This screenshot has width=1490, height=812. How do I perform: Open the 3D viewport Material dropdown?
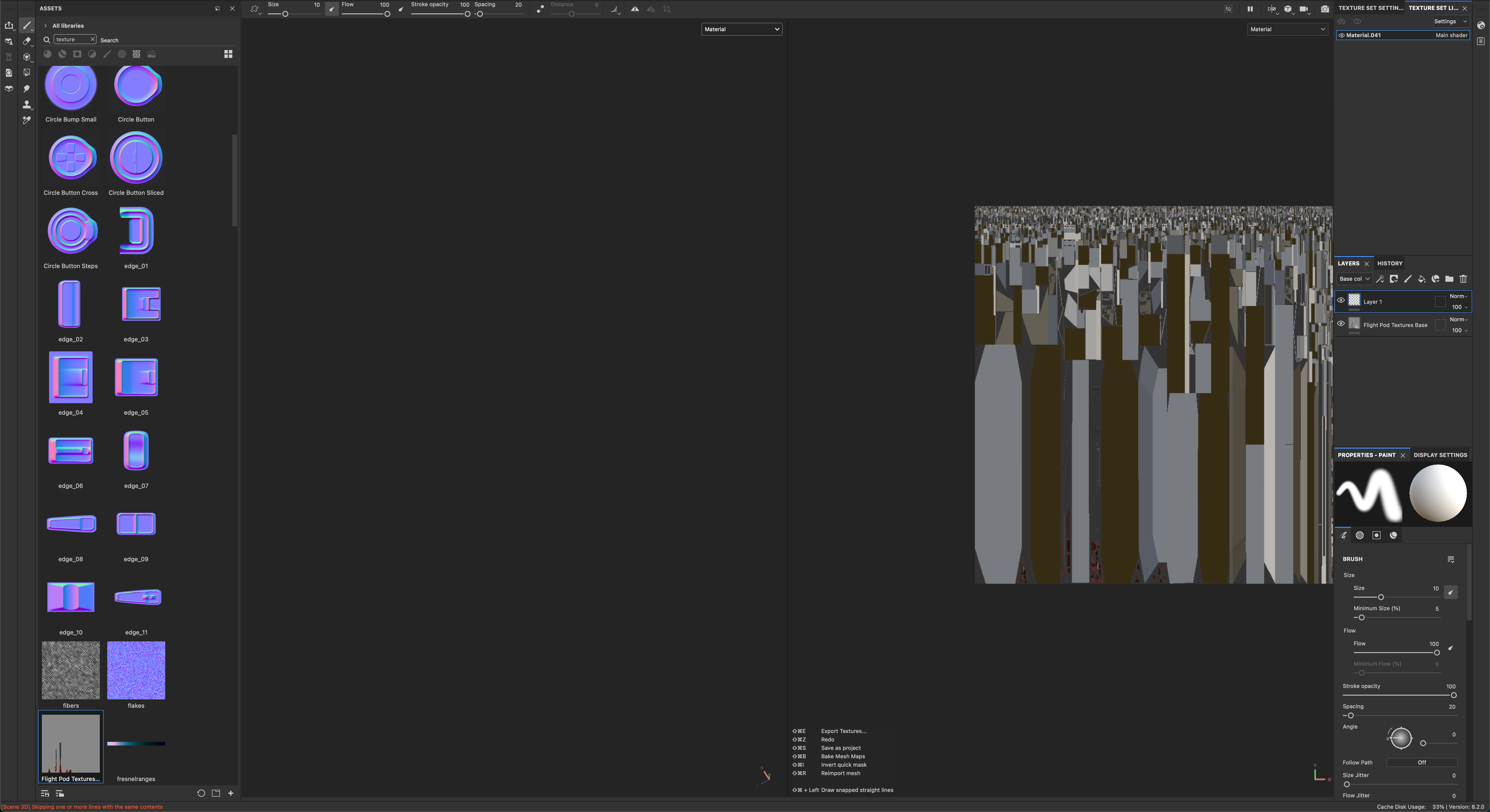[x=741, y=29]
